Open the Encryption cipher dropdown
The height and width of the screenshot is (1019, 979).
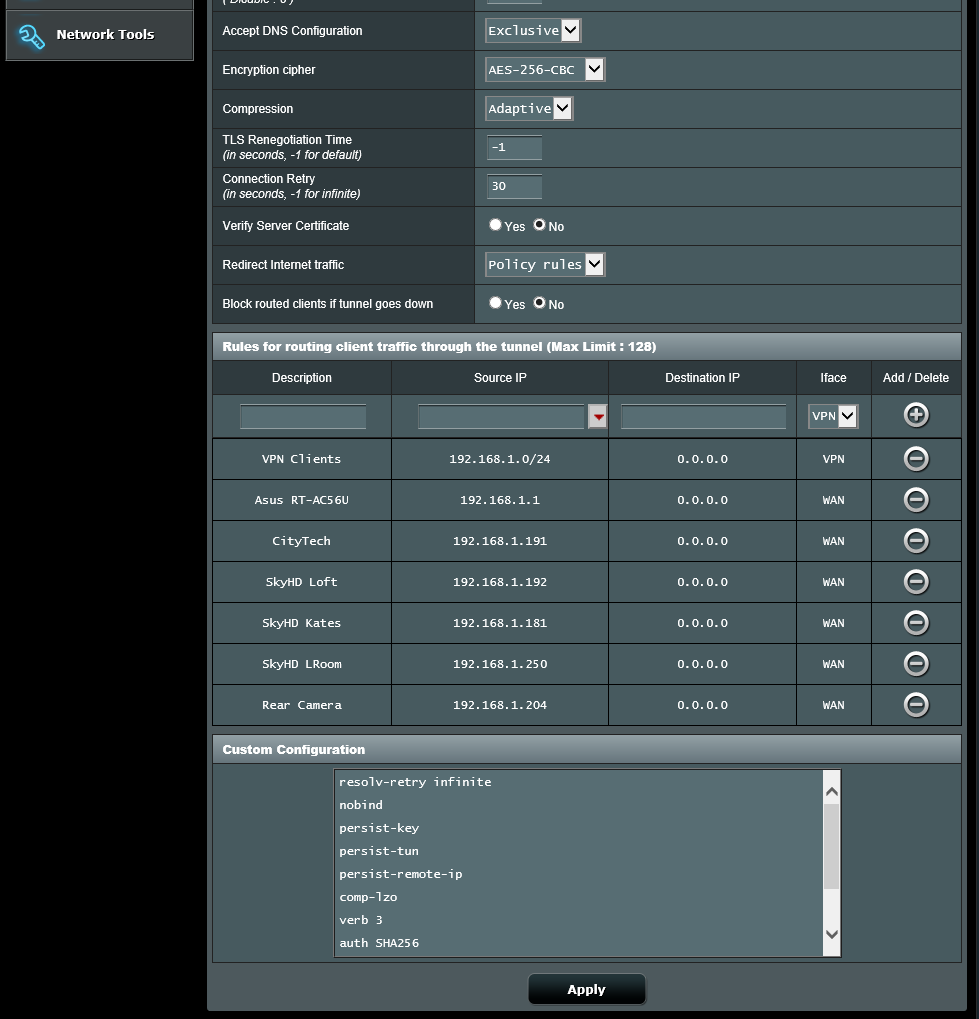[x=545, y=70]
